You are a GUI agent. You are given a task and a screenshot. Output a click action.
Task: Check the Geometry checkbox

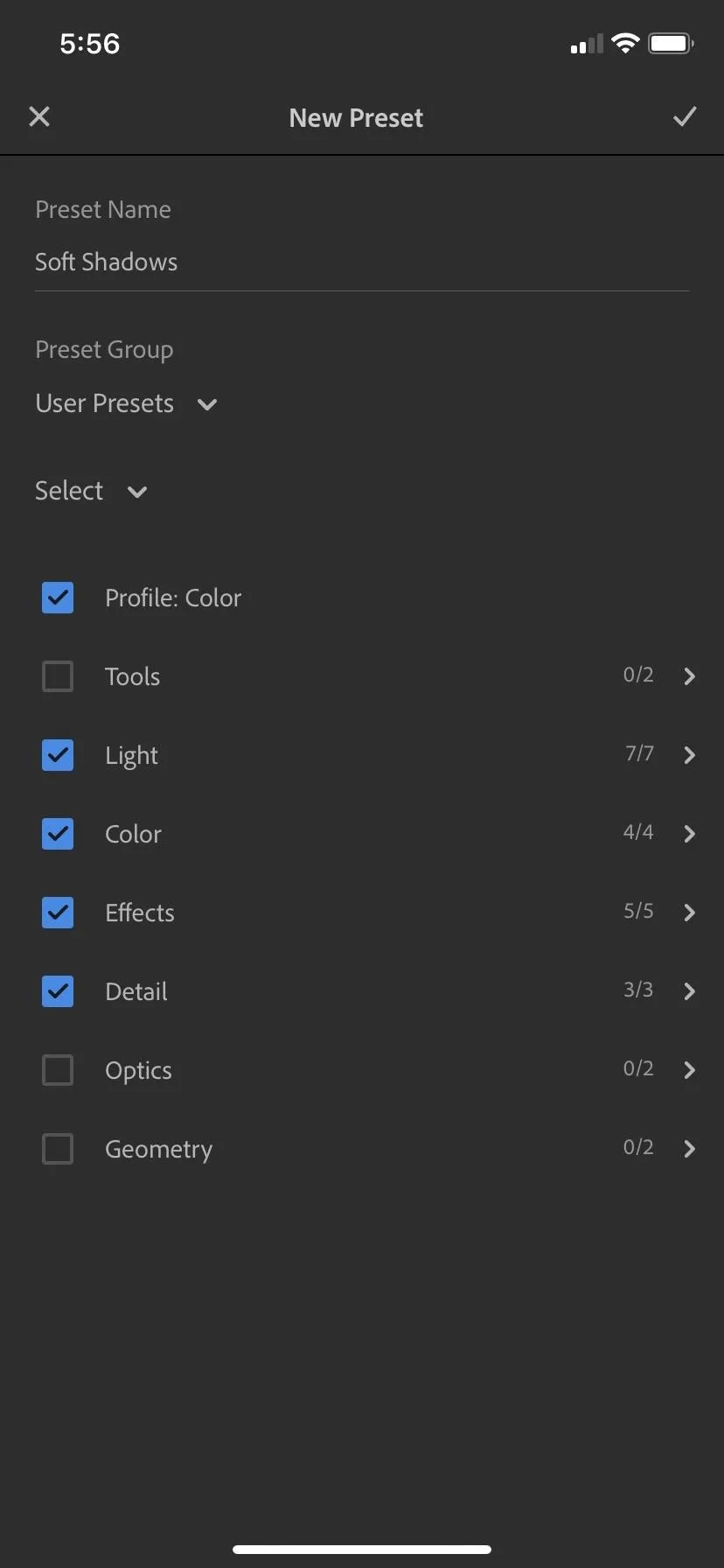point(58,1149)
